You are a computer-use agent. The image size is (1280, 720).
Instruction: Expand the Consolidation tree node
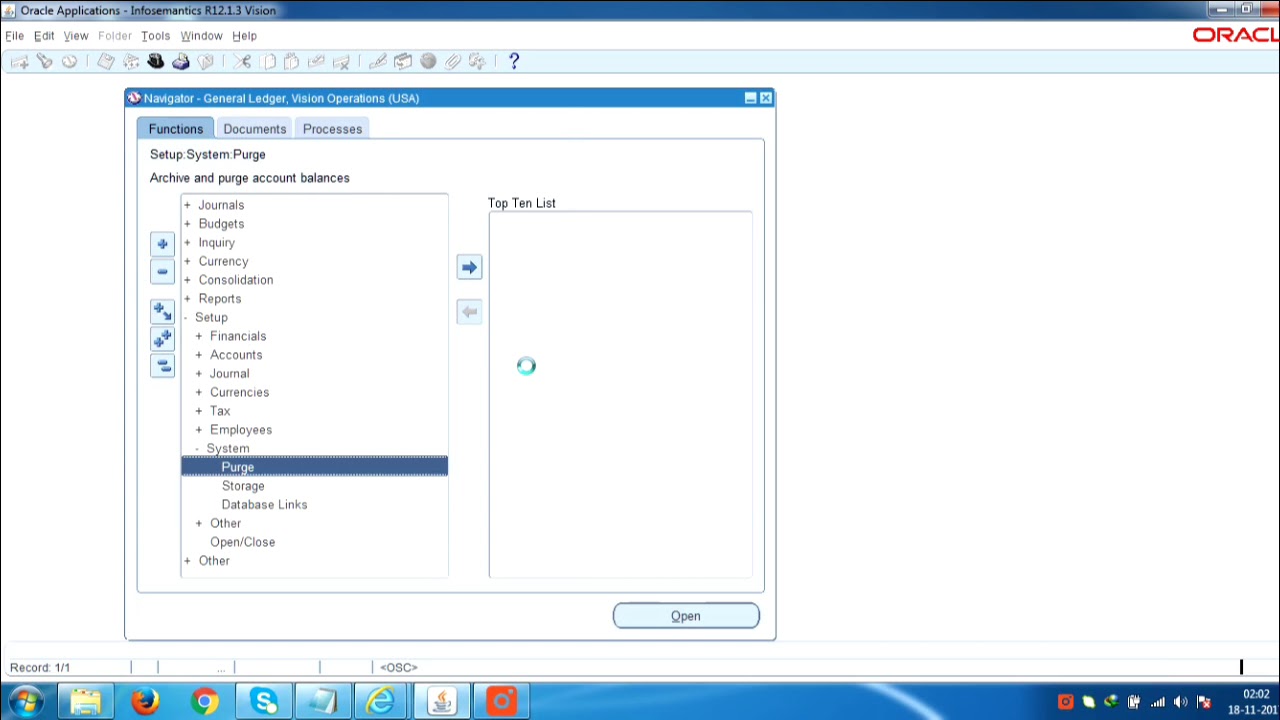click(x=187, y=280)
